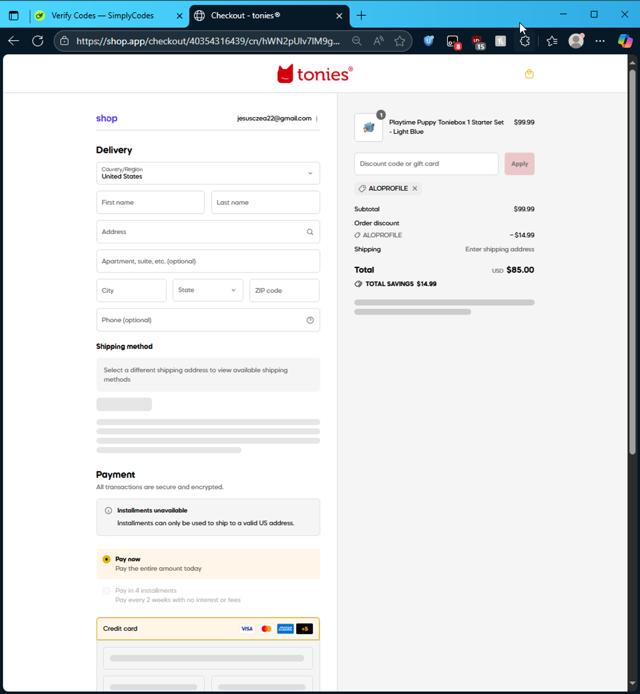The image size is (640, 694).
Task: Open extension with red badge 8
Action: (453, 42)
